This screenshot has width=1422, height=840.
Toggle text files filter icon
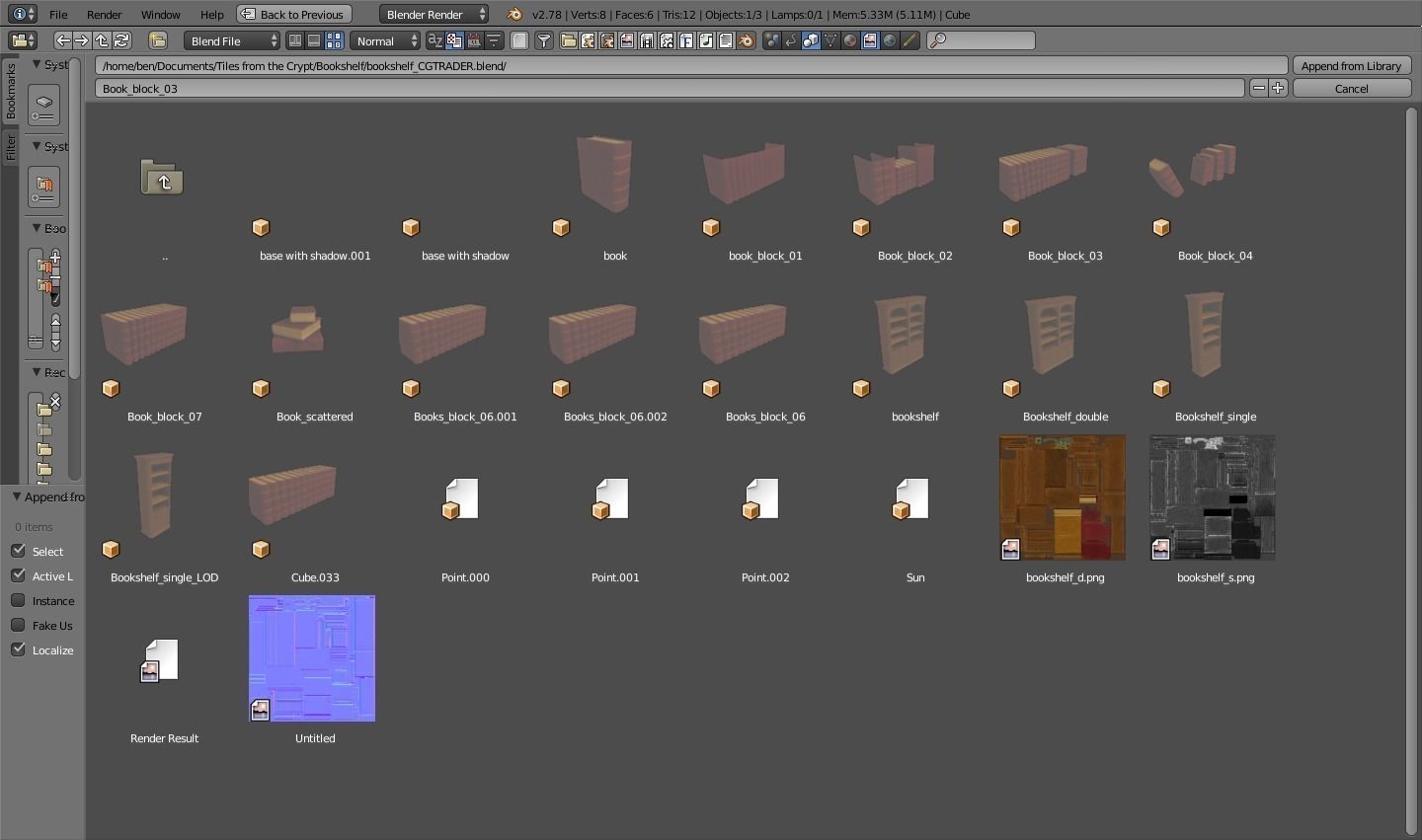[x=725, y=40]
